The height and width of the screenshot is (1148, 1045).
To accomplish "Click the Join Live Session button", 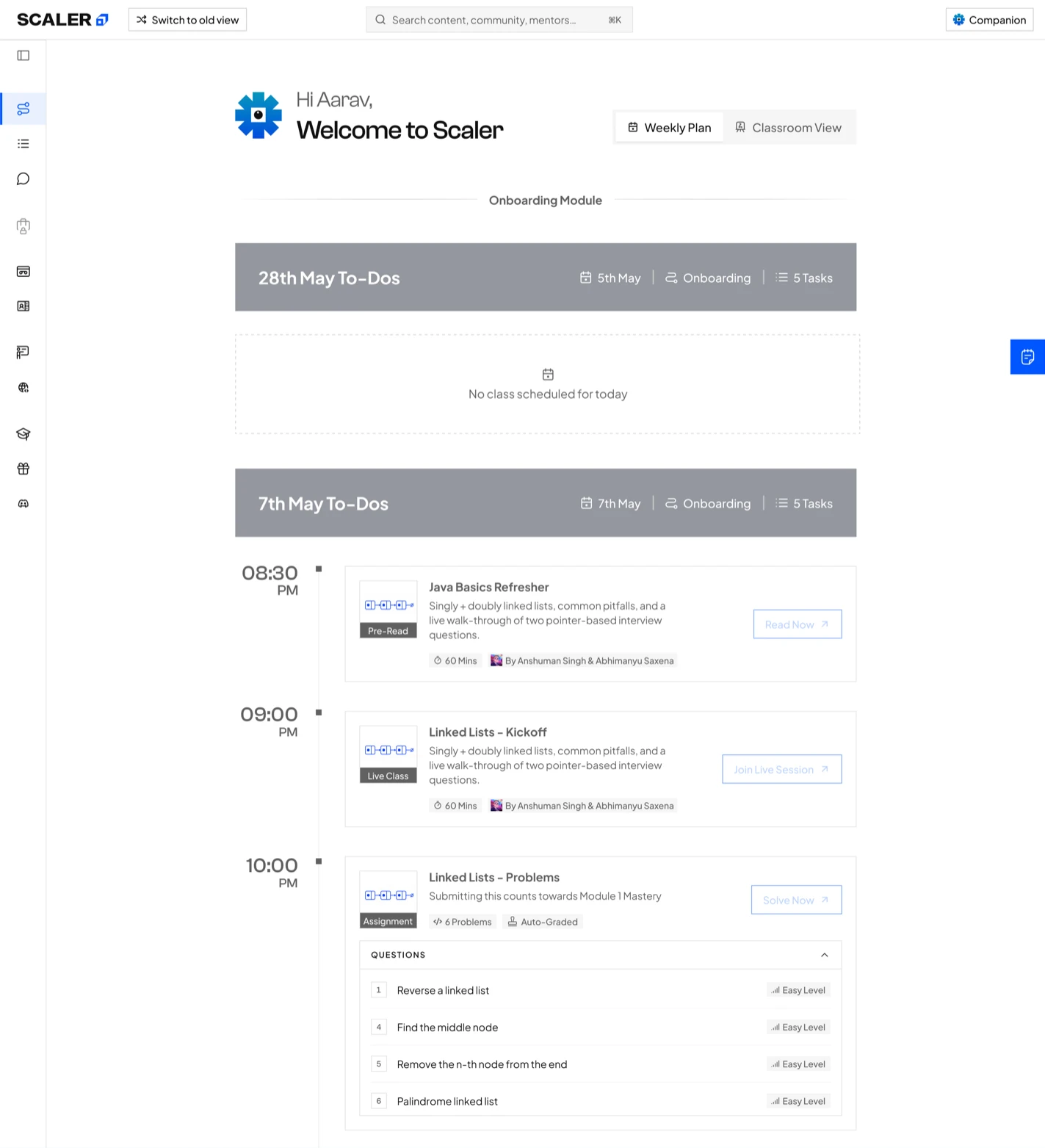I will point(782,769).
